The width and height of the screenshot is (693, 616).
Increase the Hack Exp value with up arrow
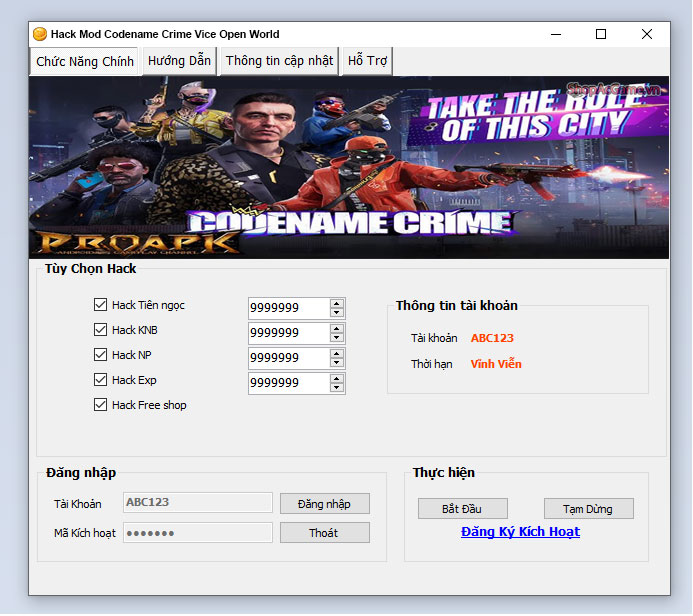[x=337, y=379]
